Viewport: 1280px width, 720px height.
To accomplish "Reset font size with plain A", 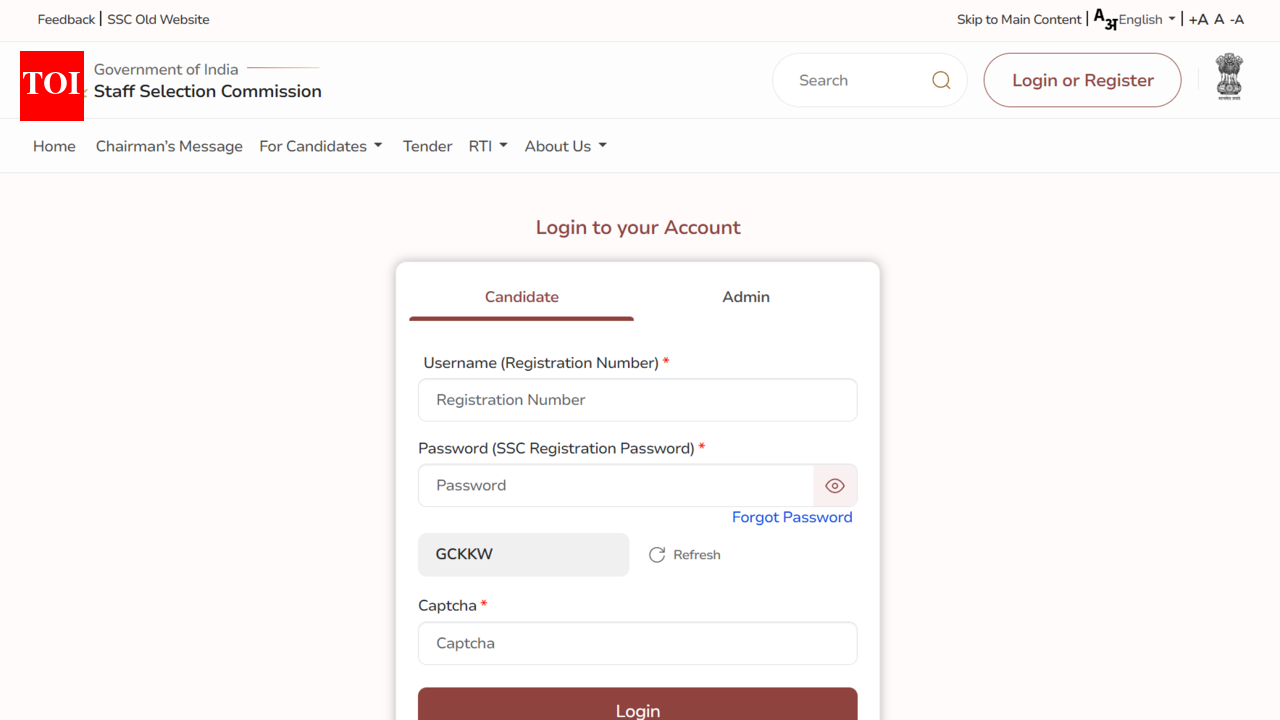I will tap(1219, 19).
